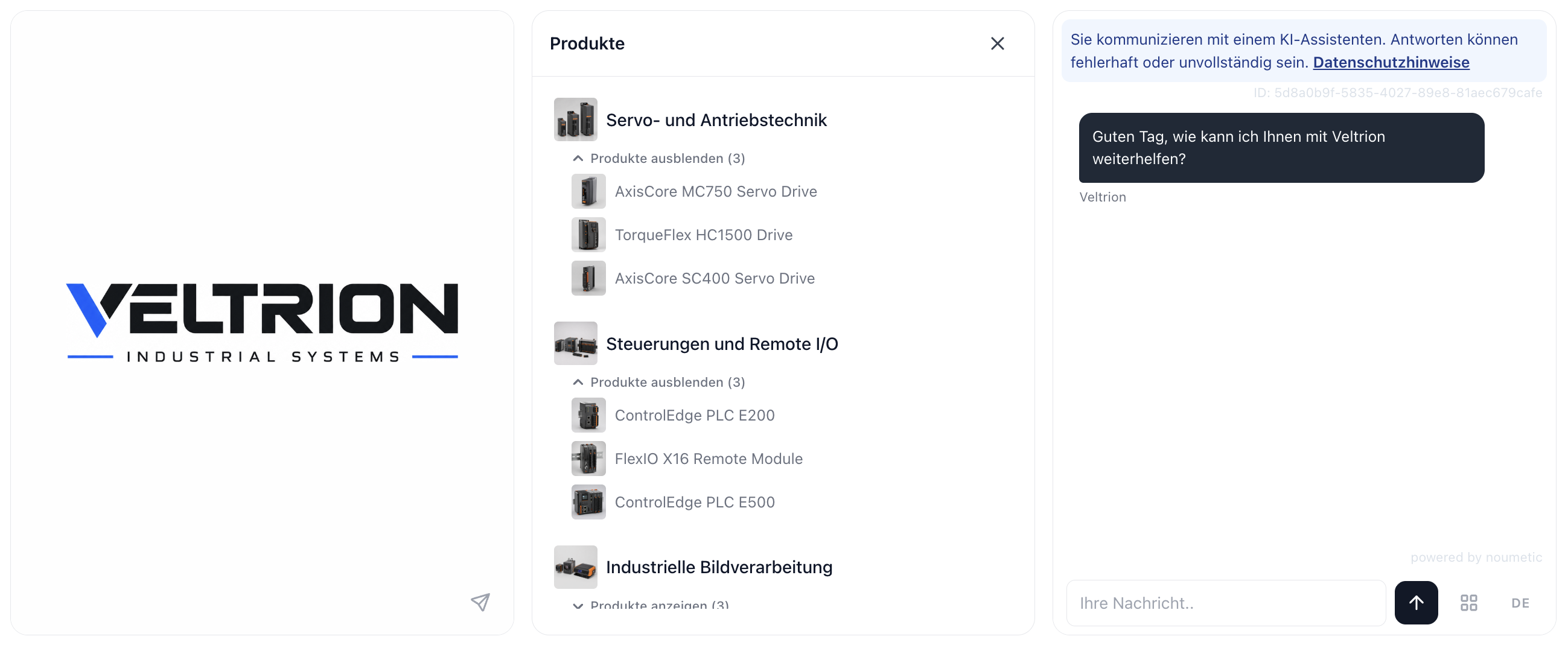Open AxisCore SC400 Servo Drive
Viewport: 1568px width, 648px height.
714,278
